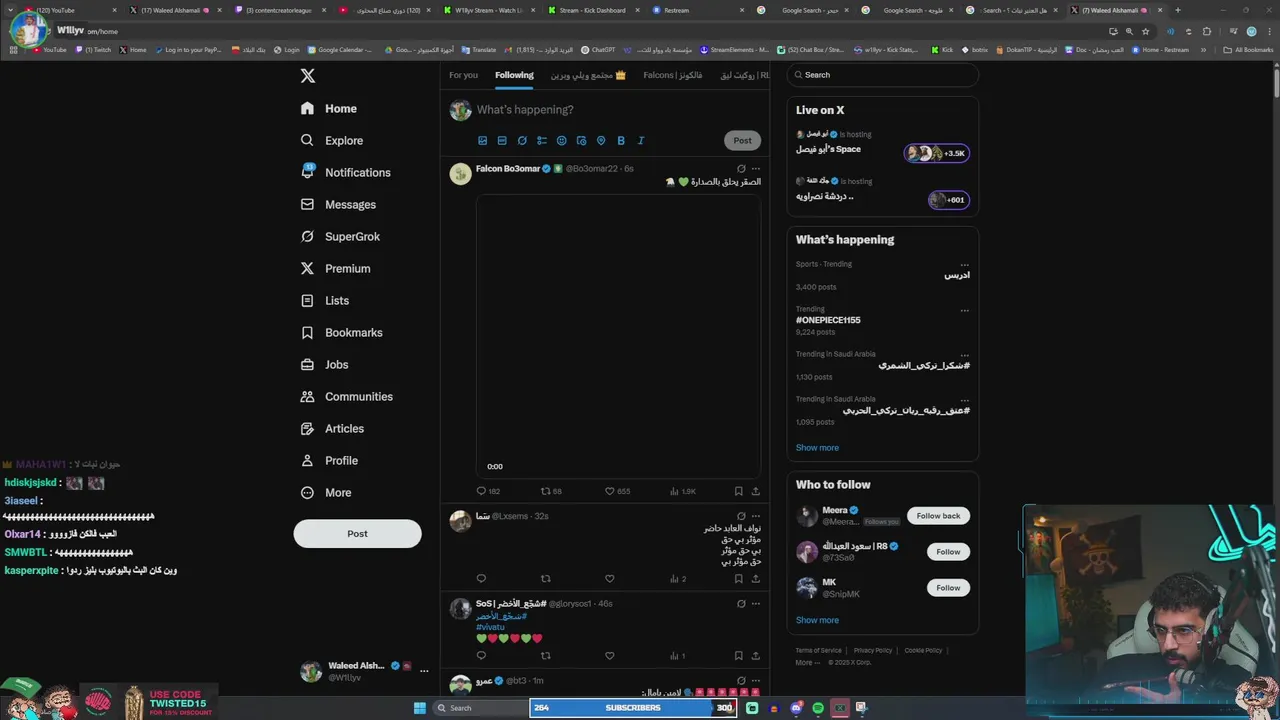
Task: Open Discord from the taskbar
Action: [796, 708]
